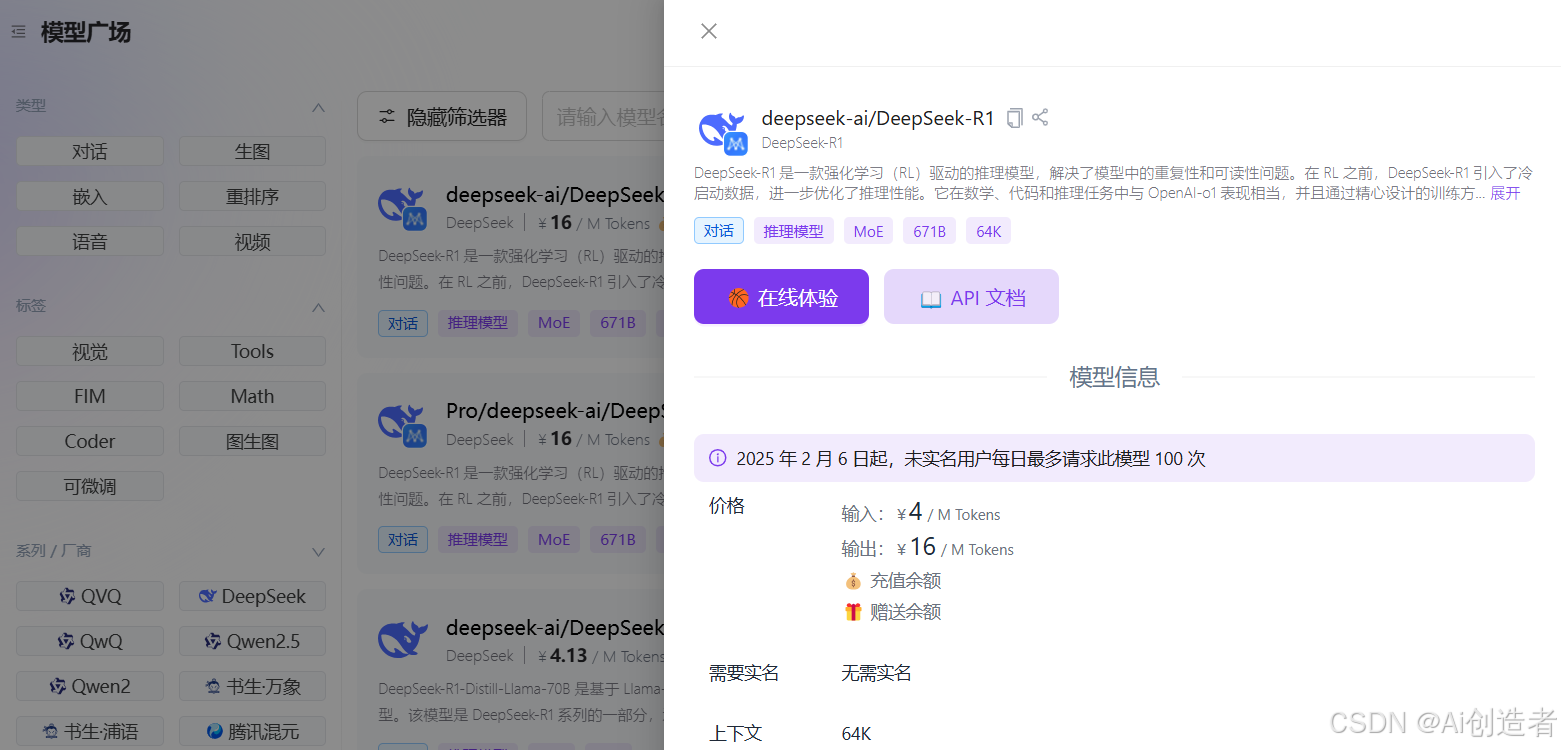Collapse the 类型 filter section
The width and height of the screenshot is (1561, 750).
pos(318,107)
